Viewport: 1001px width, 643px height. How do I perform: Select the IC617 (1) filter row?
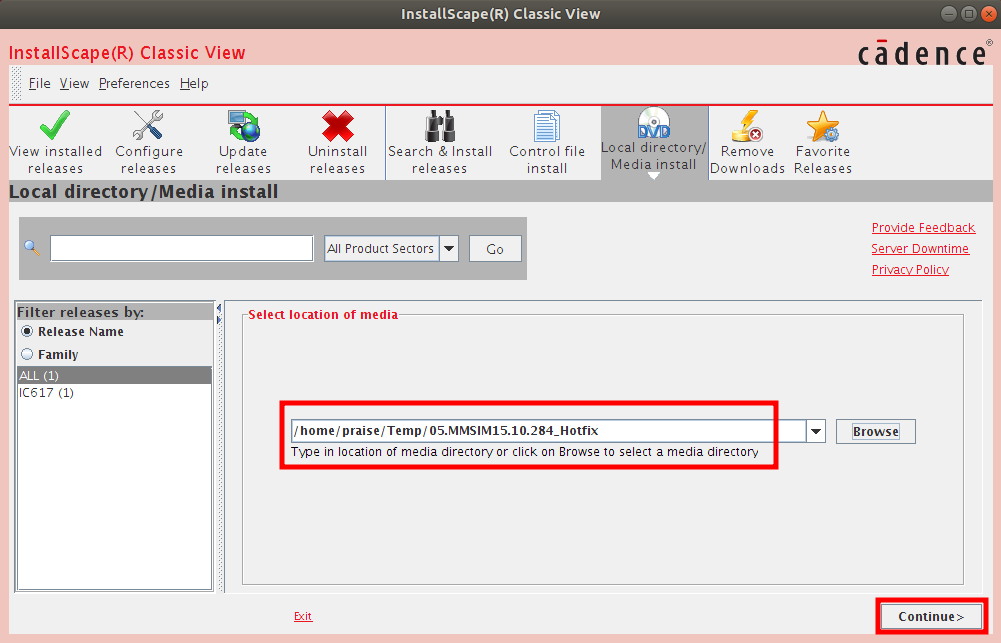(x=115, y=393)
